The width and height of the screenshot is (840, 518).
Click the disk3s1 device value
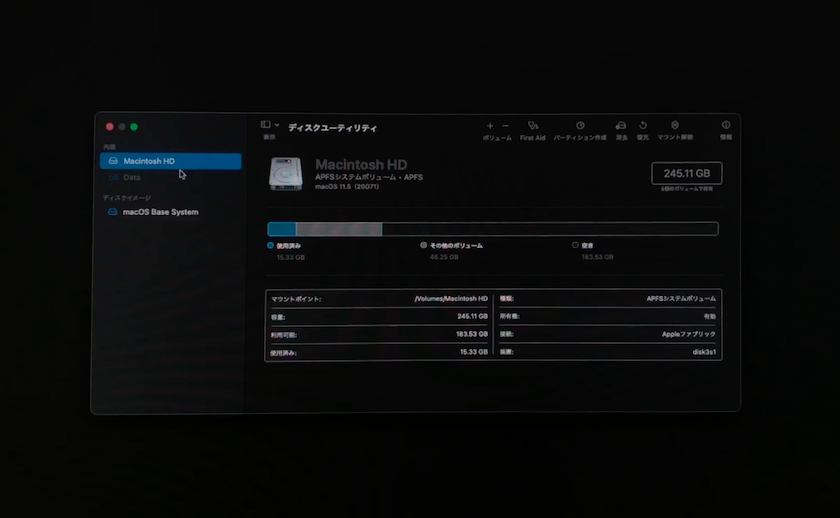(704, 352)
